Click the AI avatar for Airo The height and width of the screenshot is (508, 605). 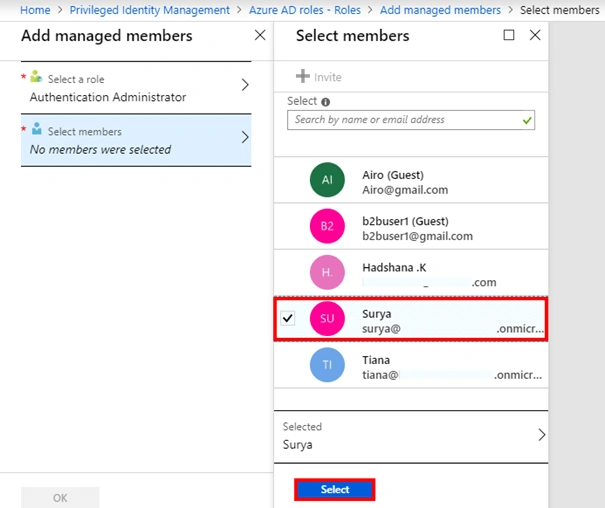[327, 180]
